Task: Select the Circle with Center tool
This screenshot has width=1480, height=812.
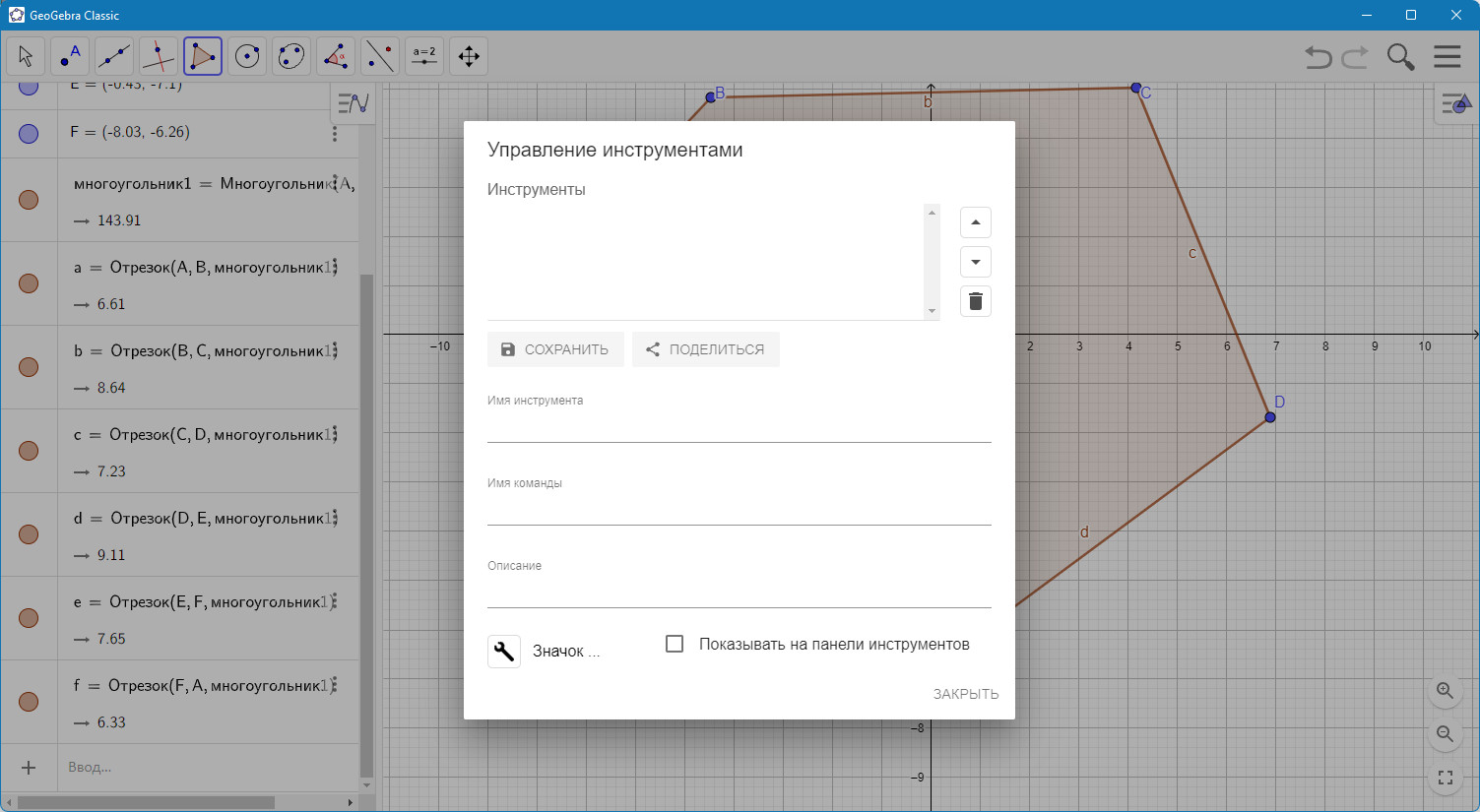Action: click(247, 56)
